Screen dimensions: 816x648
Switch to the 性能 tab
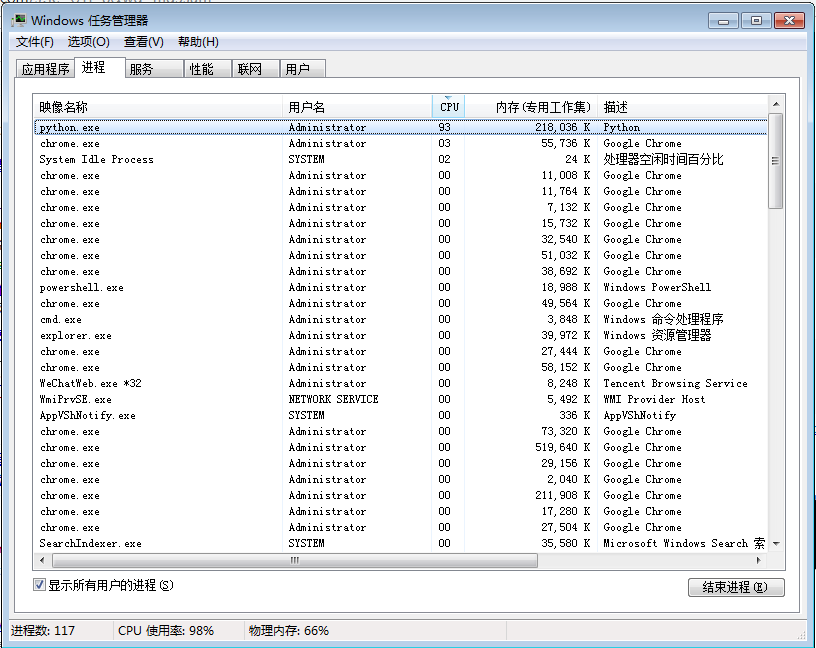[x=208, y=69]
